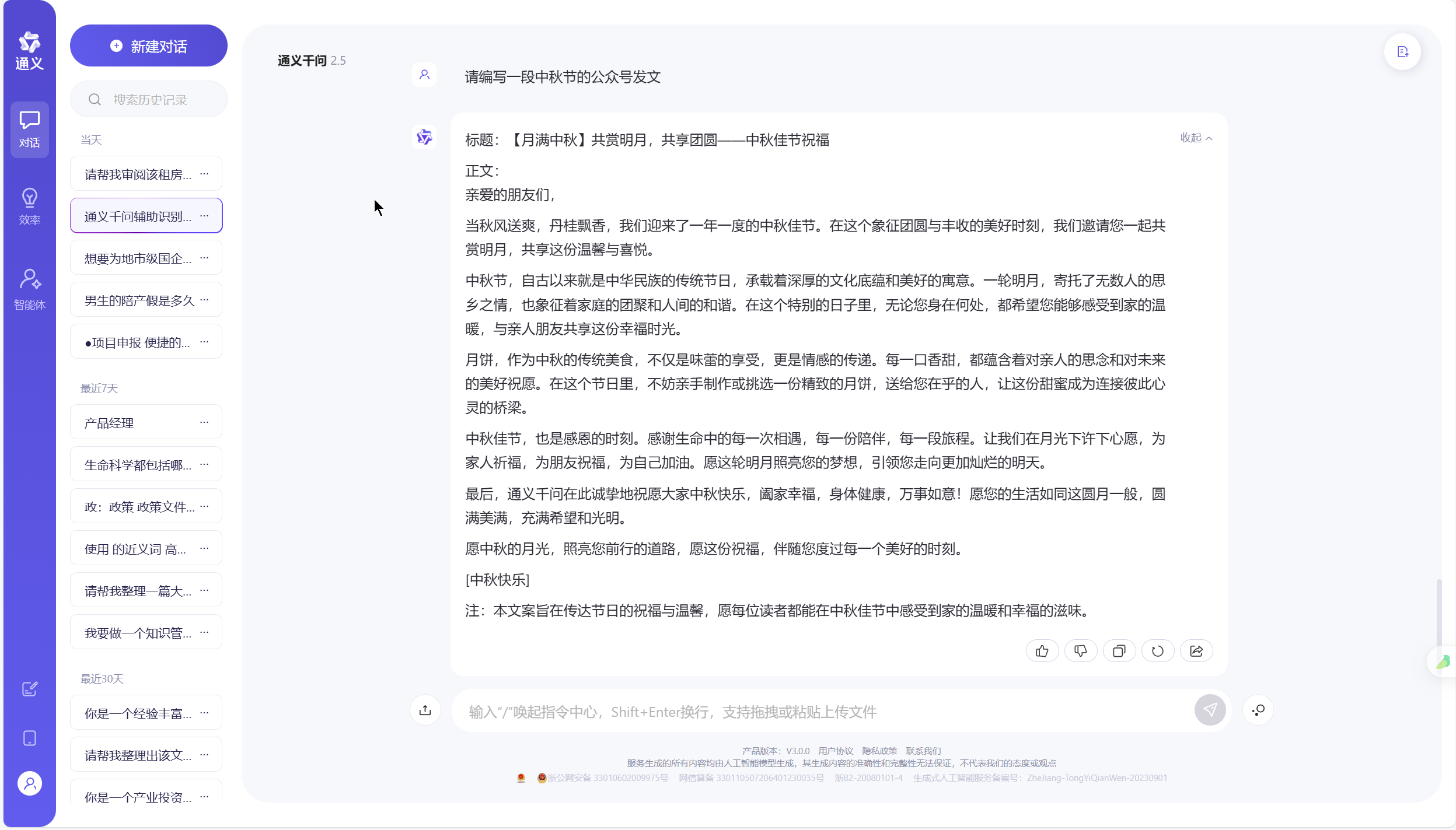Switch to the 效率 sidebar tab
Screen dimensions: 1456x830
coord(30,206)
